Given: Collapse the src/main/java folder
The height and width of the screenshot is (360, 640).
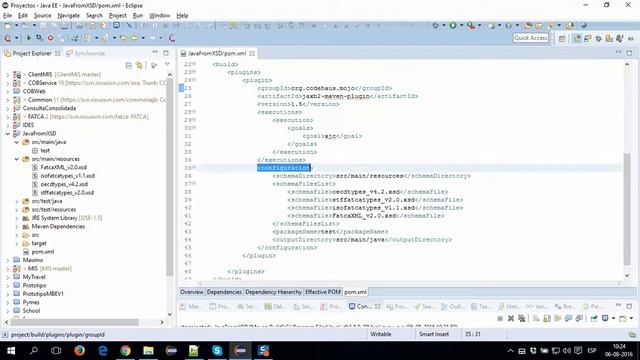Looking at the screenshot, I should (x=17, y=142).
